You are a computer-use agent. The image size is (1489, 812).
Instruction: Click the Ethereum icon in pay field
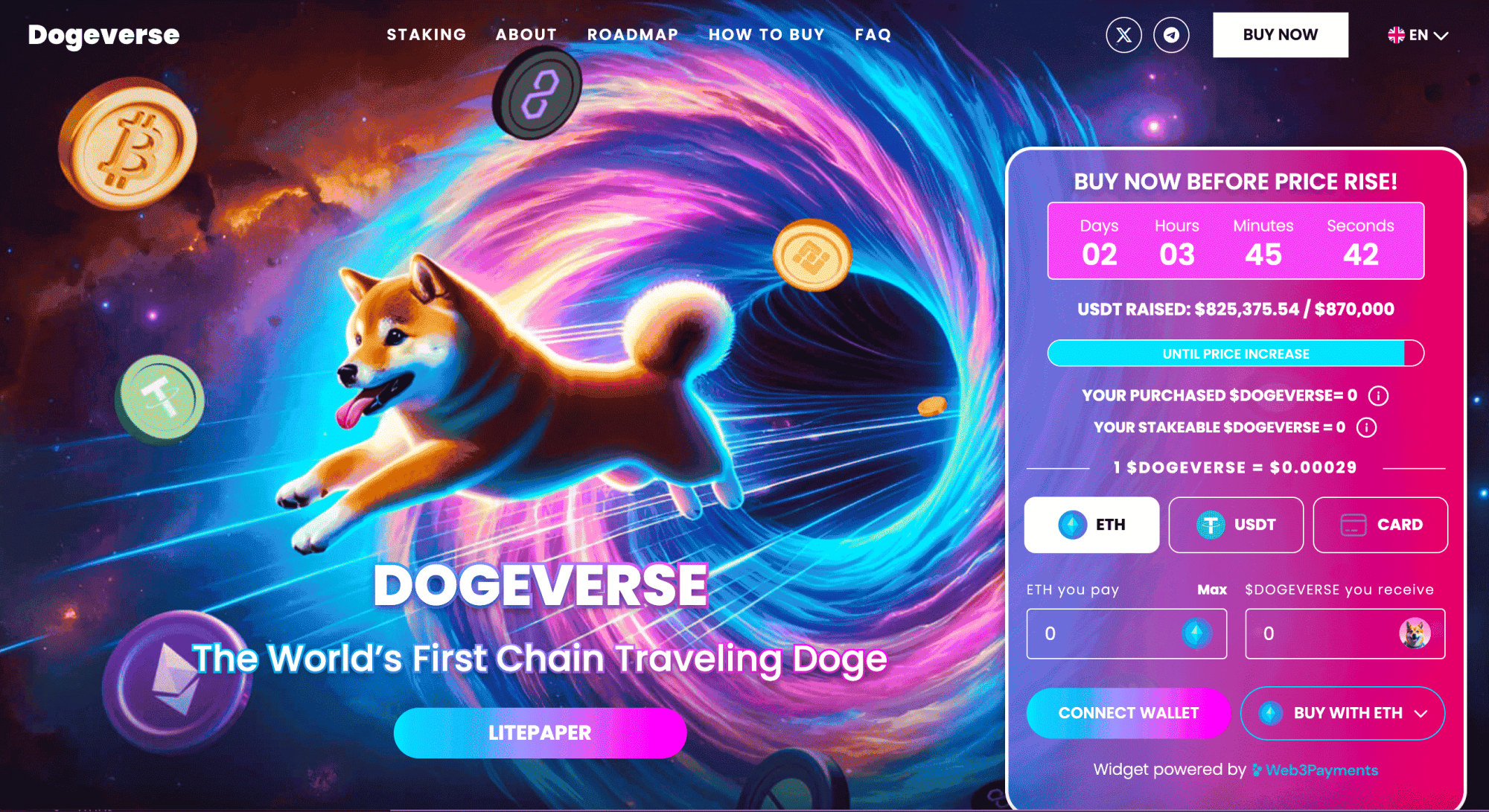(x=1196, y=633)
